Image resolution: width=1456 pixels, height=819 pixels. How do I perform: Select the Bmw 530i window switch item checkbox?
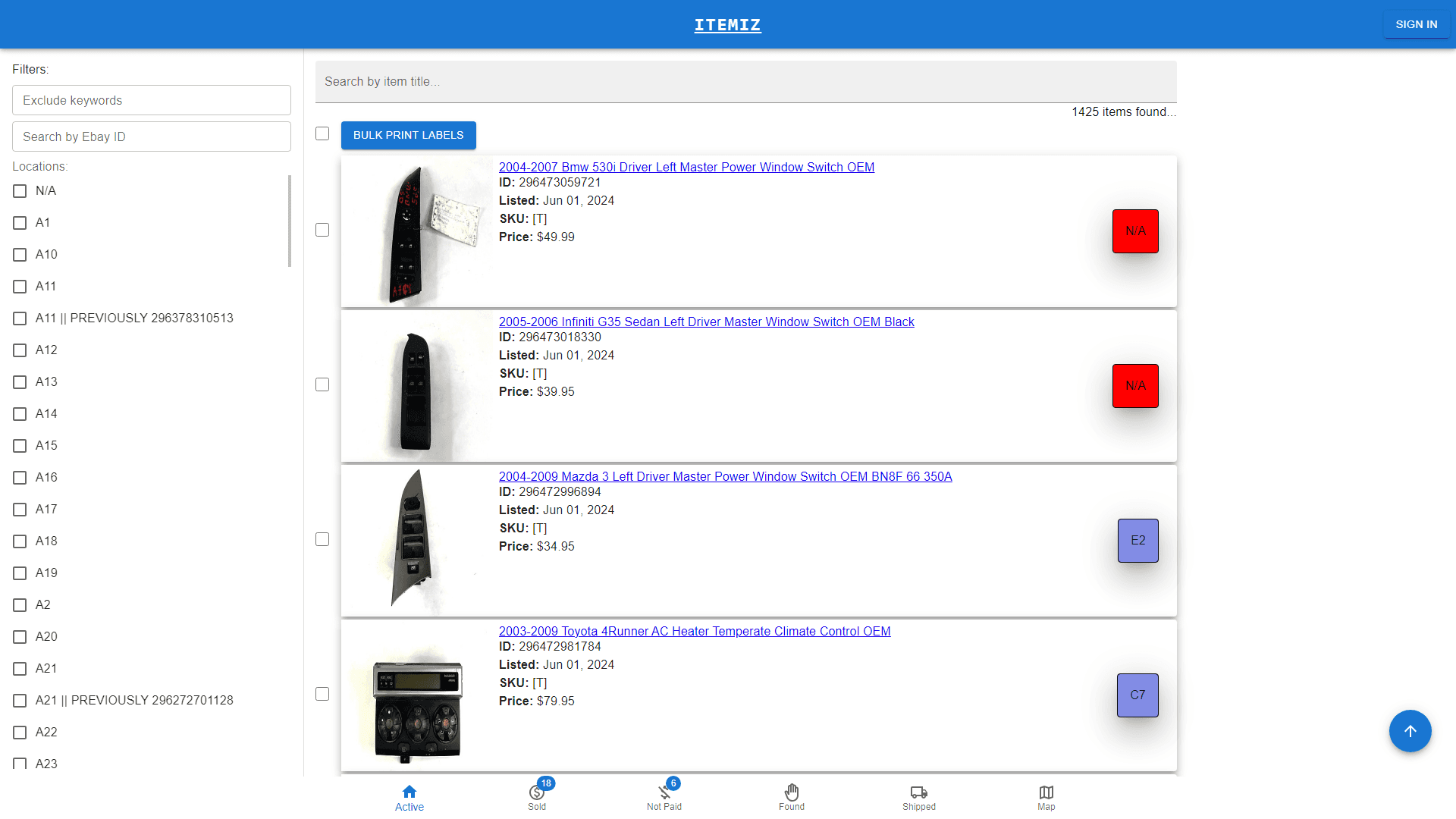pyautogui.click(x=322, y=230)
